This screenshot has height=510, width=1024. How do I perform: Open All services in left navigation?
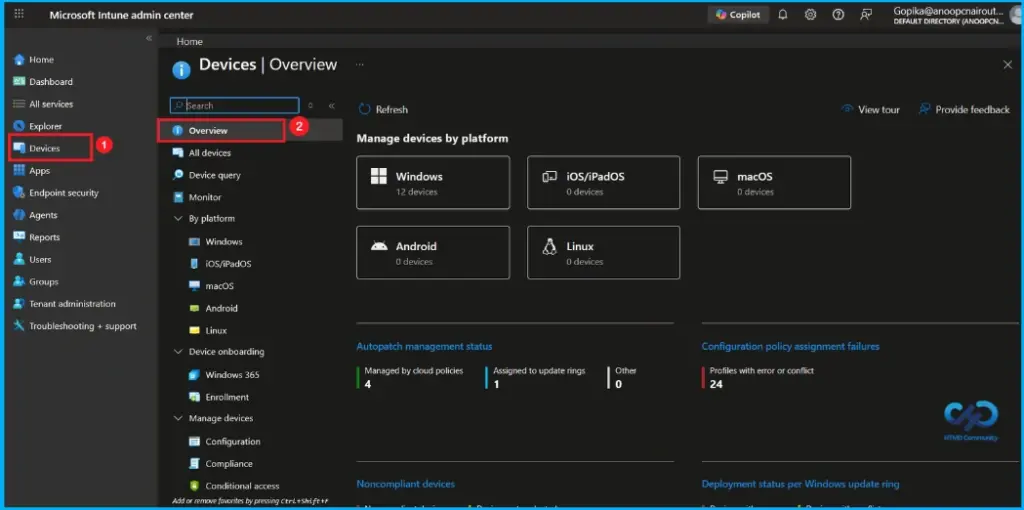[x=51, y=104]
